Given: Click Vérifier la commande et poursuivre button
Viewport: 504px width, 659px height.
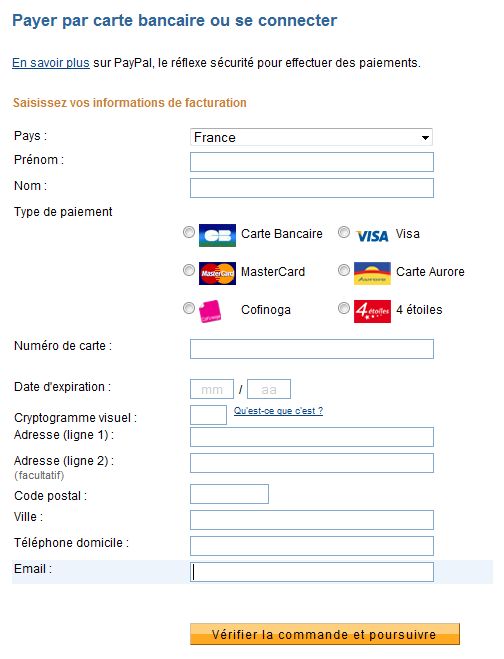Looking at the screenshot, I should [325, 634].
